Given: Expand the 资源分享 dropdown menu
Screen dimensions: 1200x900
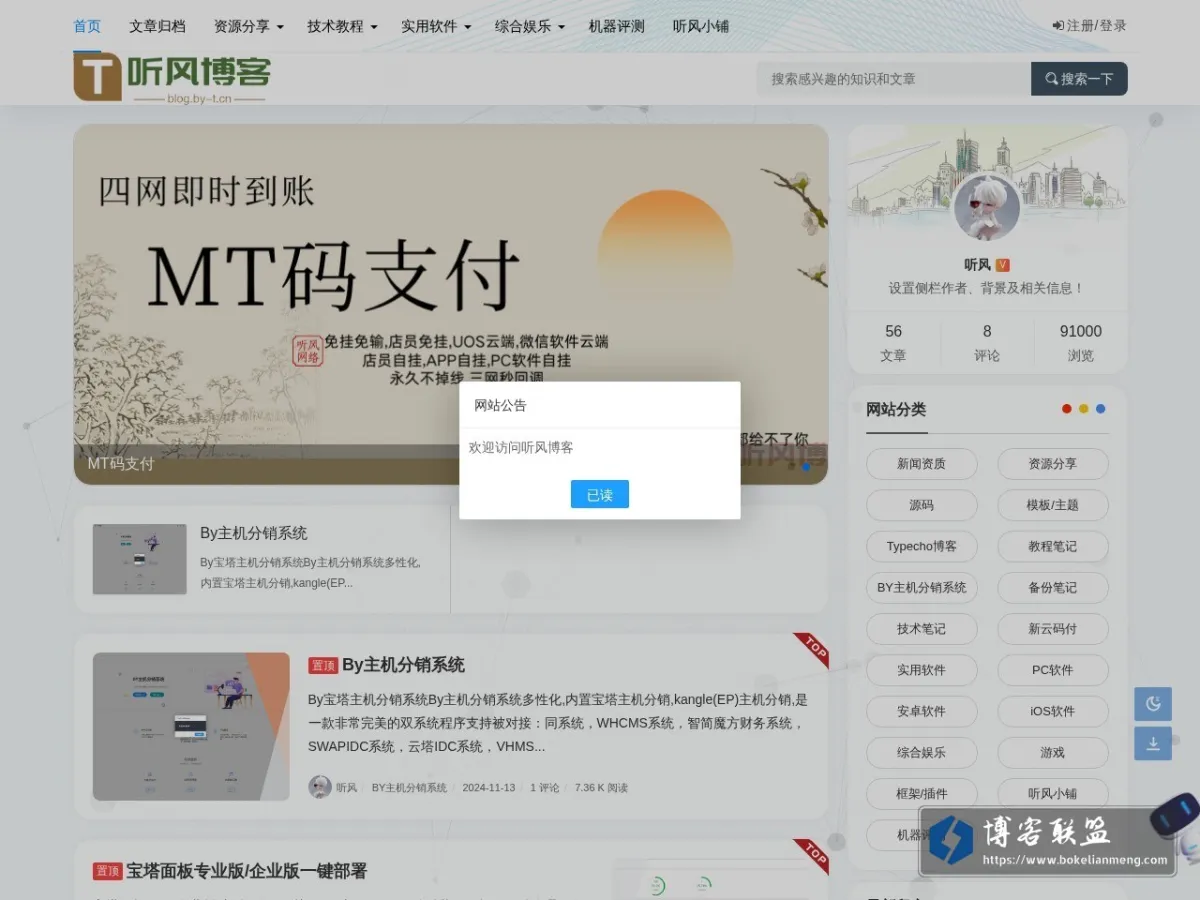Looking at the screenshot, I should point(249,26).
